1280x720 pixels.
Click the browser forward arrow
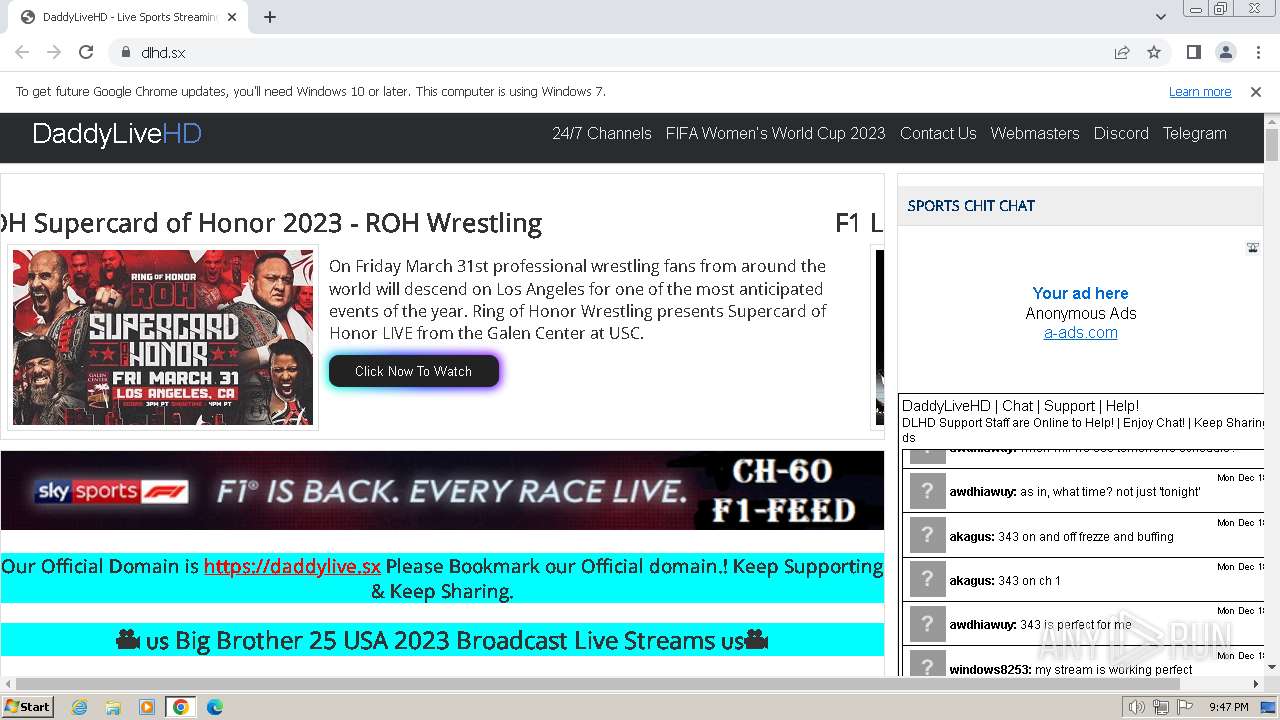pos(54,52)
